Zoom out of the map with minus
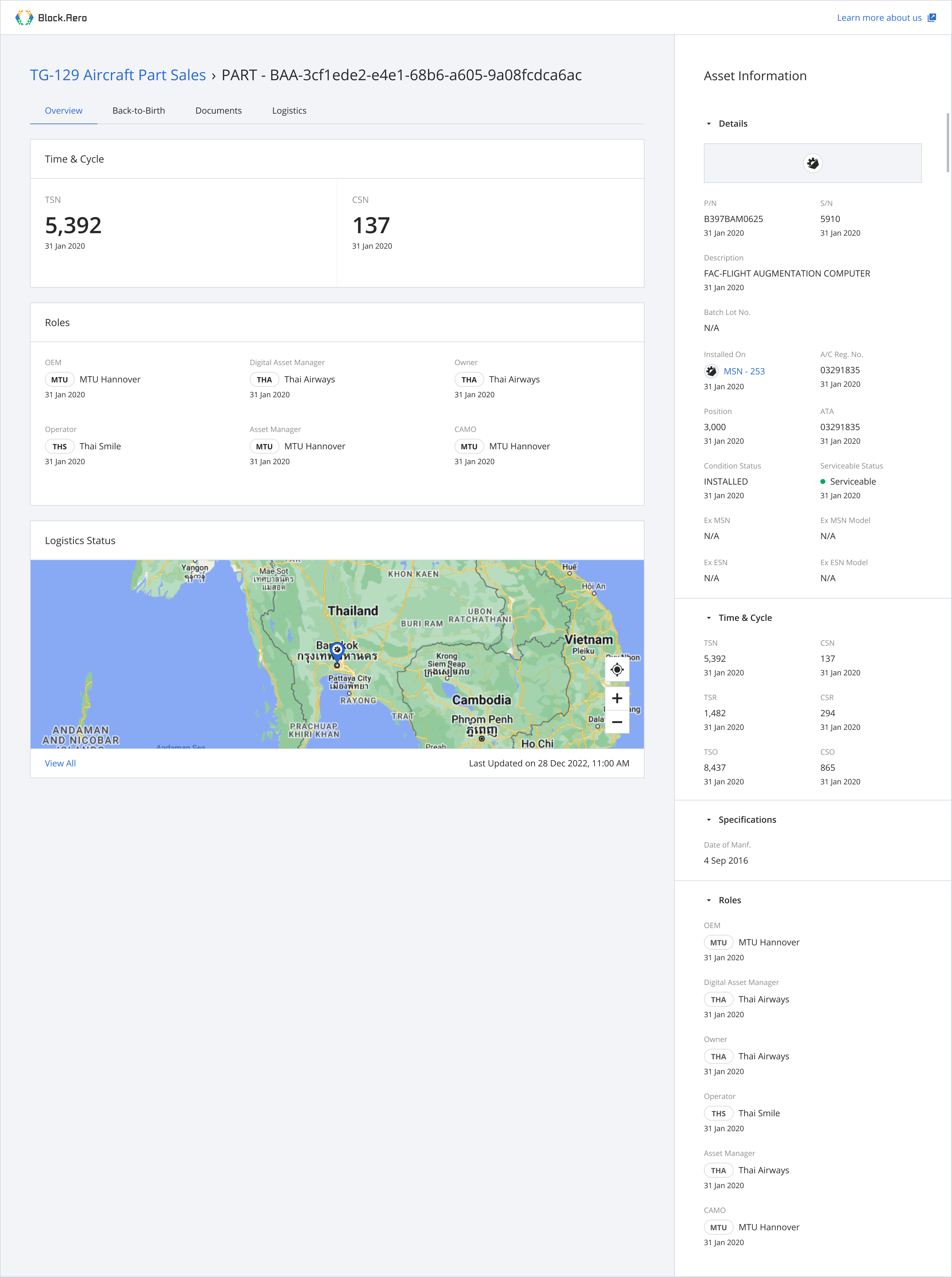This screenshot has width=952, height=1277. pyautogui.click(x=617, y=722)
